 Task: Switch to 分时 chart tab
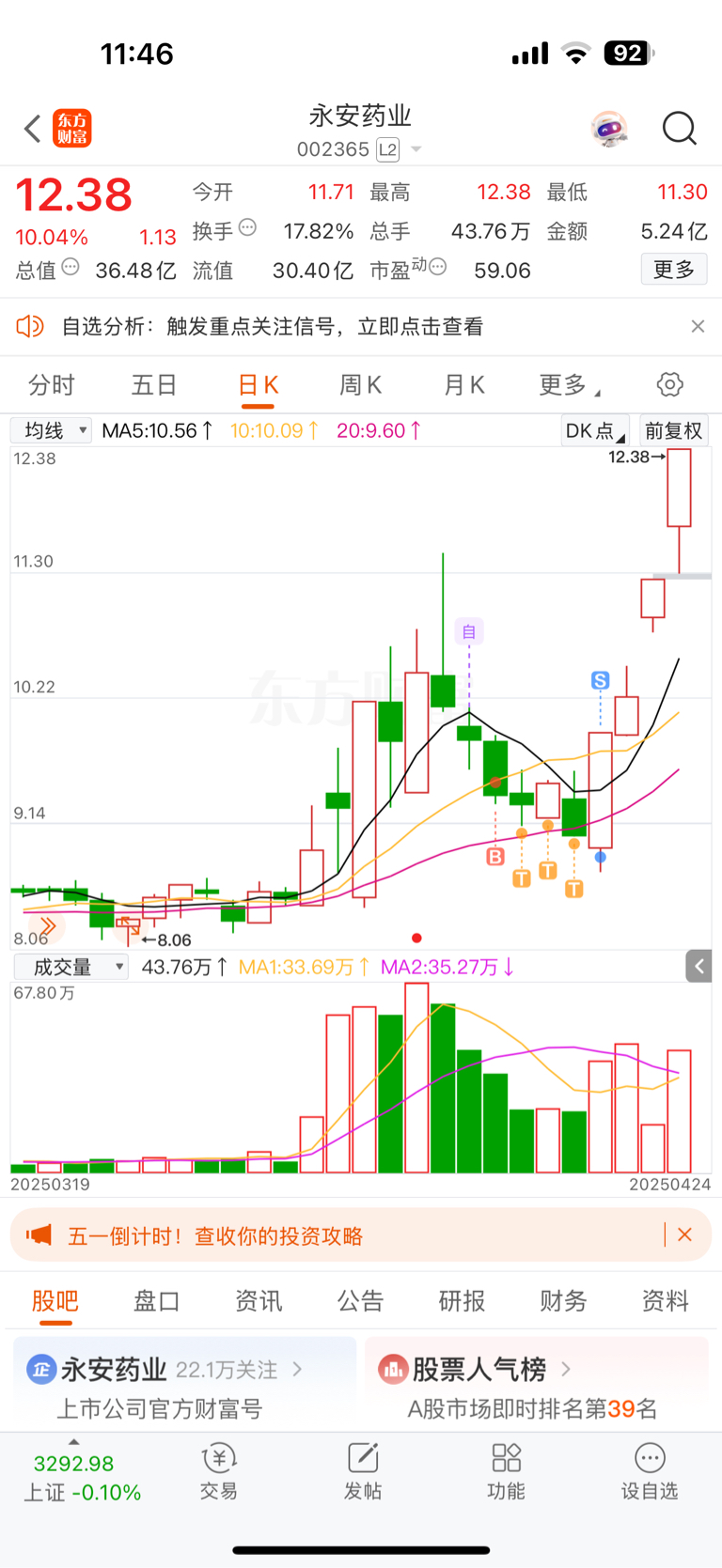(x=52, y=385)
